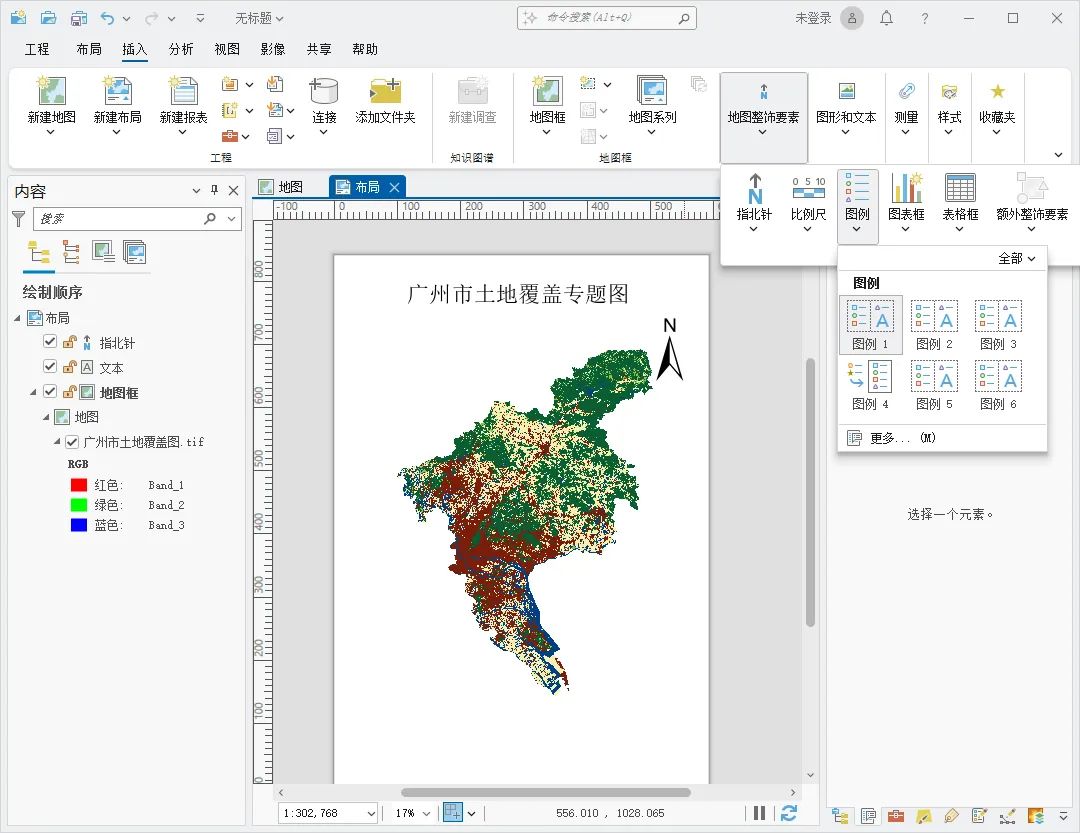Open the Favorites (收藏夹) group
The width and height of the screenshot is (1080, 833).
point(997,109)
